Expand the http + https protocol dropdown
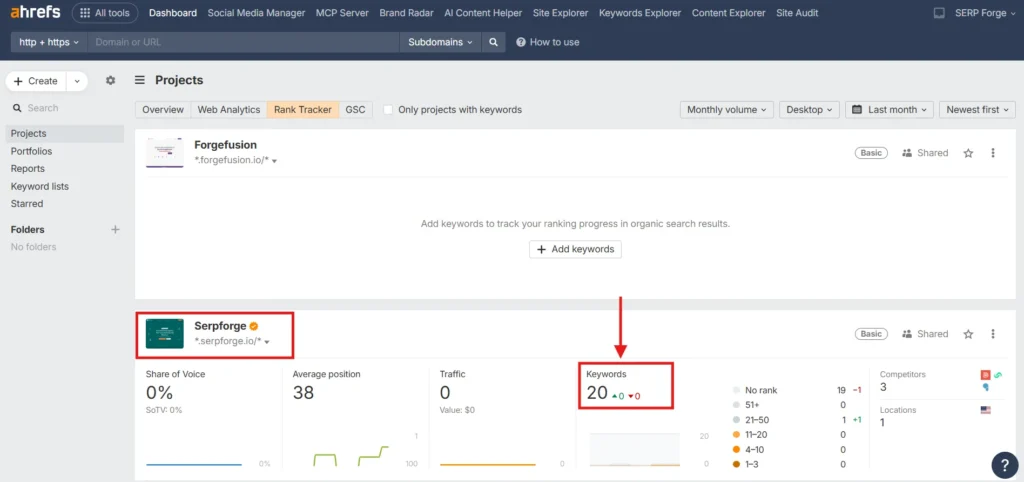 click(x=49, y=42)
